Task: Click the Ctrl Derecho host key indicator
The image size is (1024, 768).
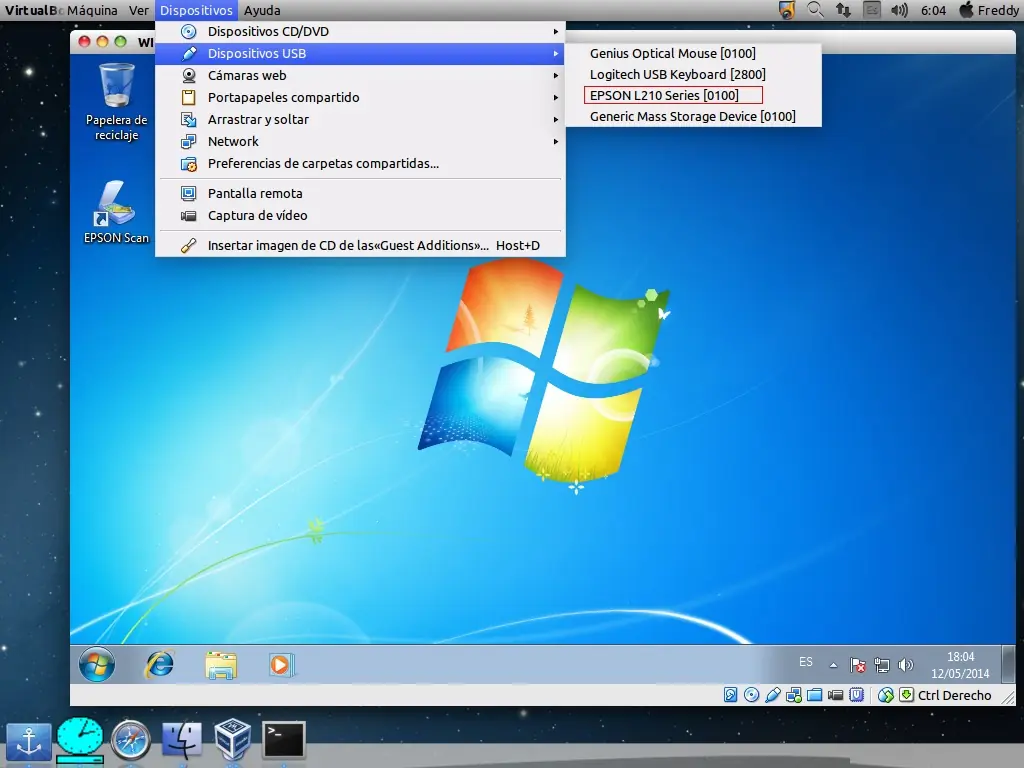Action: [954, 695]
